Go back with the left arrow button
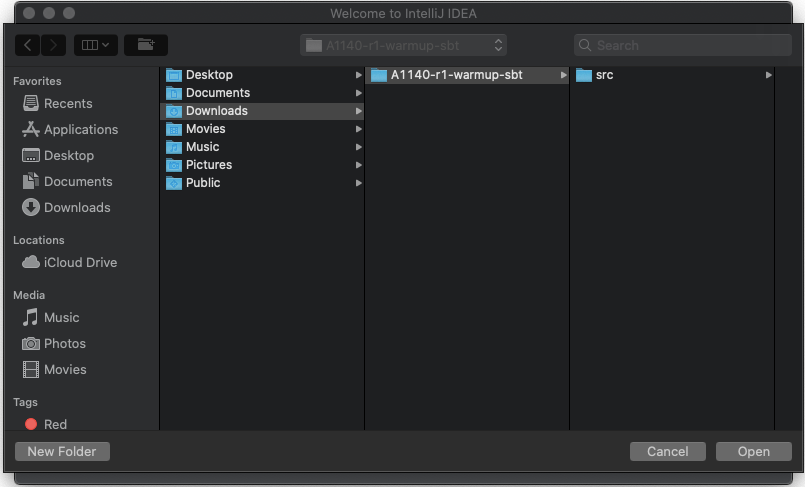The image size is (805, 487). pyautogui.click(x=28, y=45)
